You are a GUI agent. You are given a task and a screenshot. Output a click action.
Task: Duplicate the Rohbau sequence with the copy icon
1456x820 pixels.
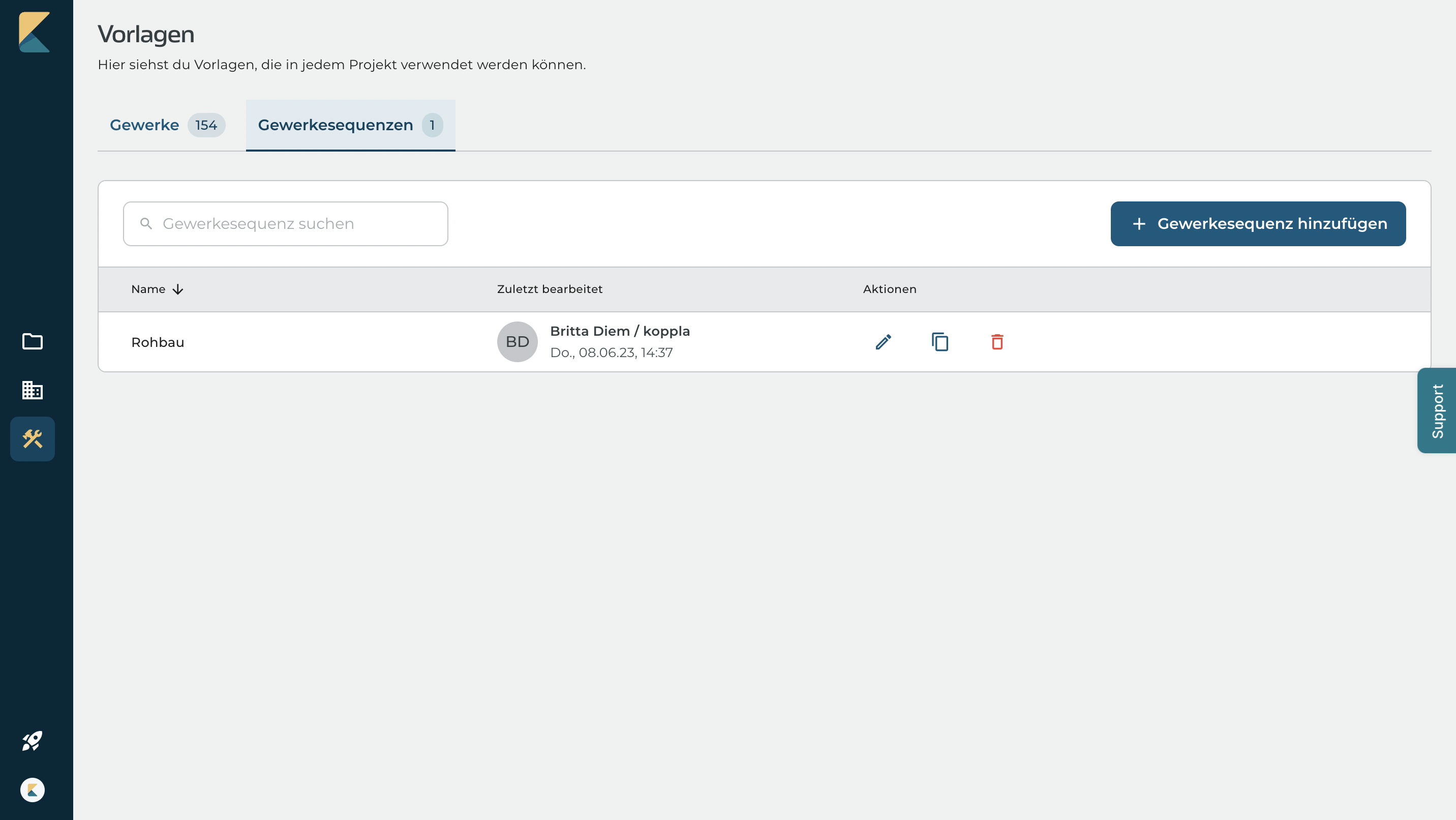click(x=940, y=341)
